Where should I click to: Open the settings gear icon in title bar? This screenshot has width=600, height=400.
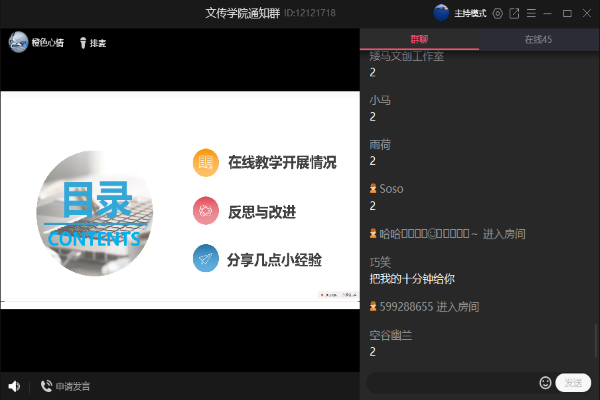point(497,13)
